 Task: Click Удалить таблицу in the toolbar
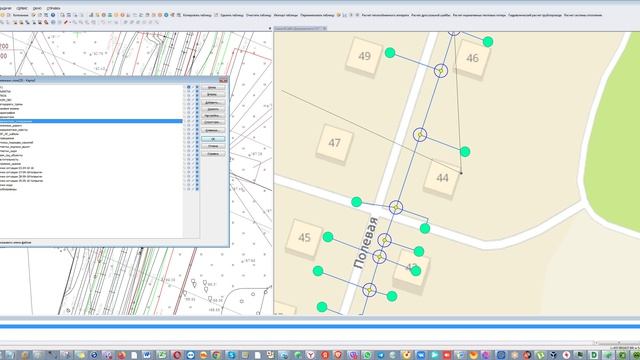click(232, 15)
